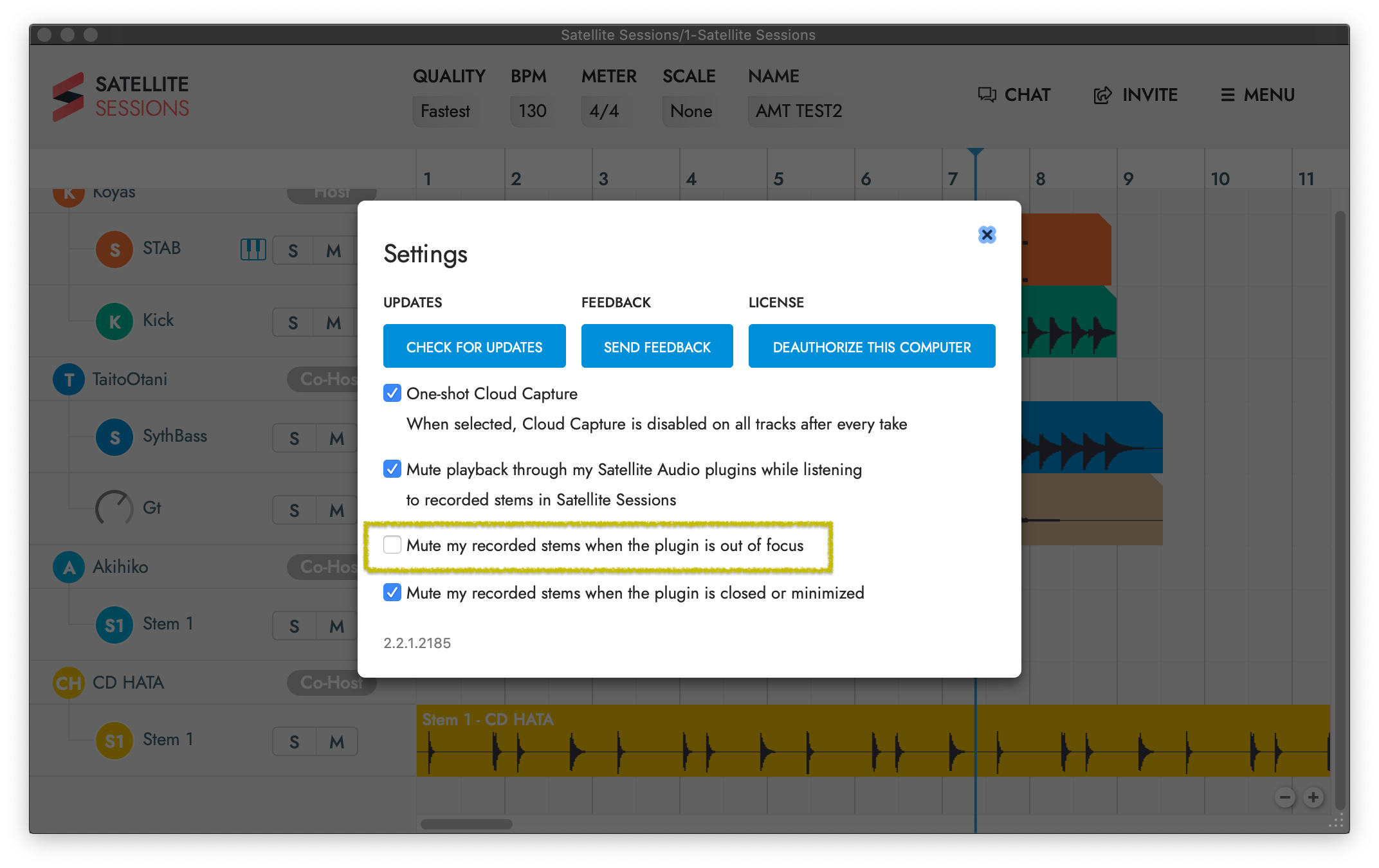Click the horizontal timeline scrollbar thumb
The width and height of the screenshot is (1379, 868).
(466, 824)
